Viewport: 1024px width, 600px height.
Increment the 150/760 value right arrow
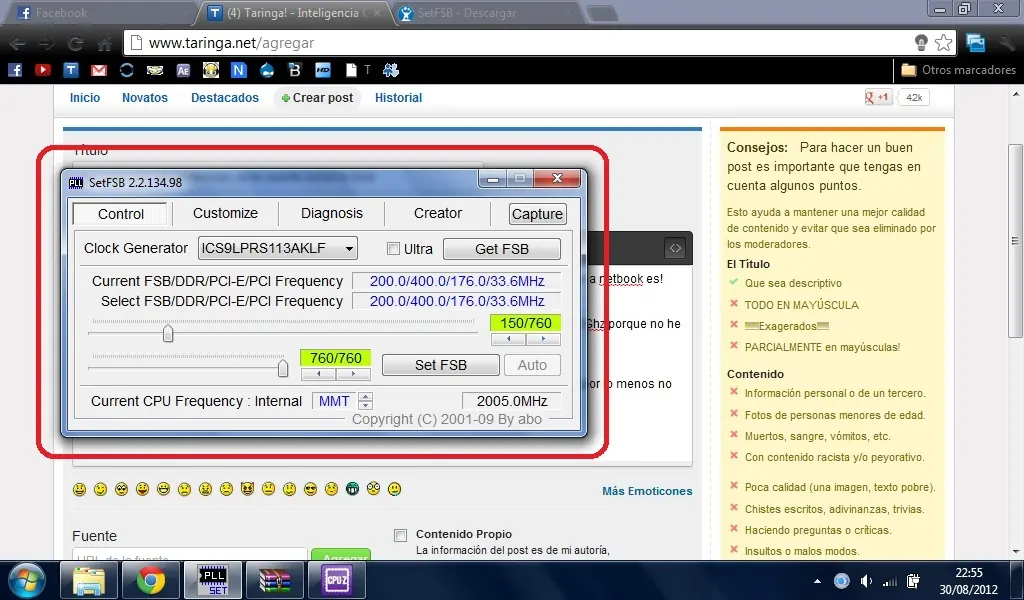543,339
